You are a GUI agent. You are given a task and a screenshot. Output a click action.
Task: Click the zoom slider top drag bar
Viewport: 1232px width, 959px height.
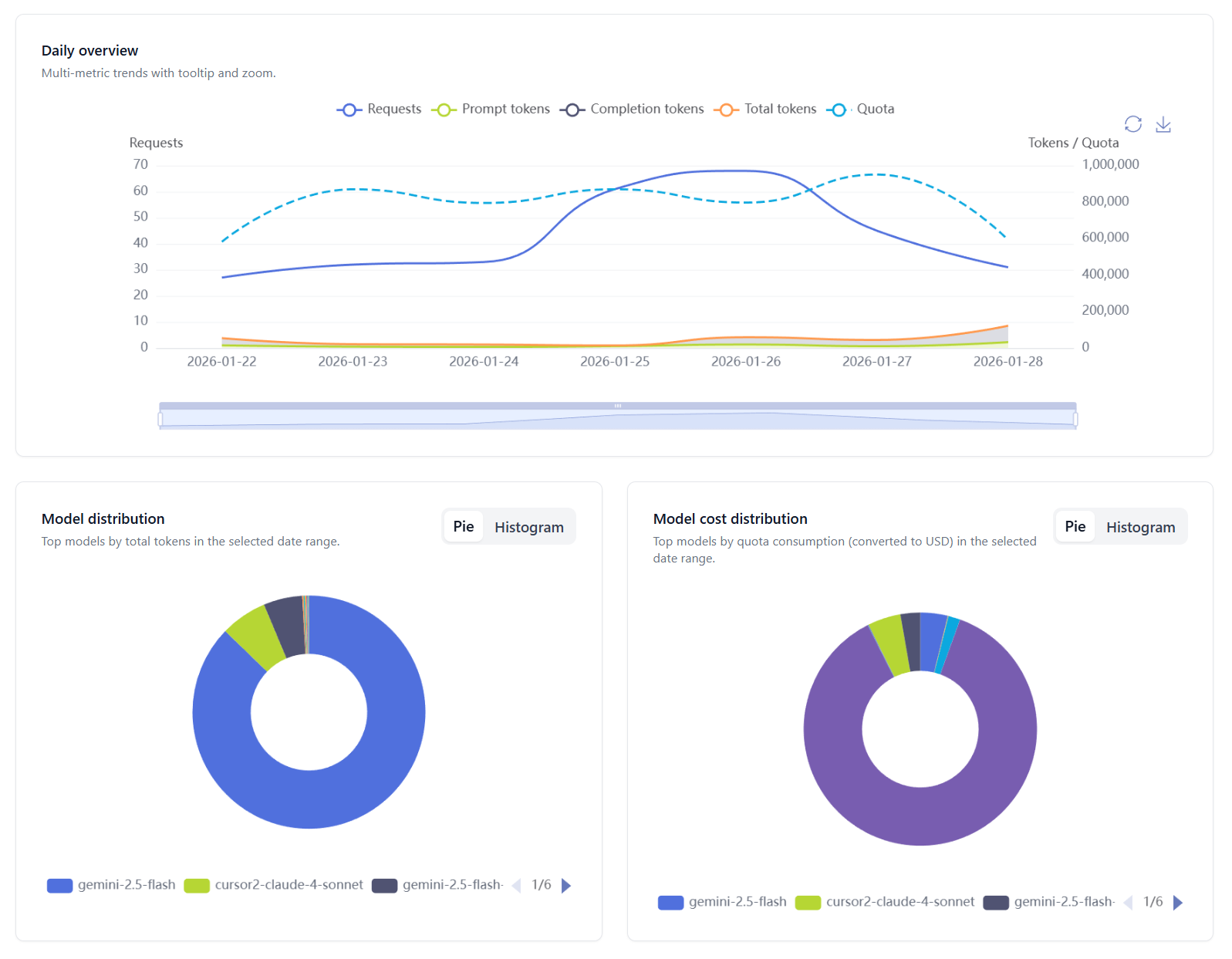(x=618, y=405)
